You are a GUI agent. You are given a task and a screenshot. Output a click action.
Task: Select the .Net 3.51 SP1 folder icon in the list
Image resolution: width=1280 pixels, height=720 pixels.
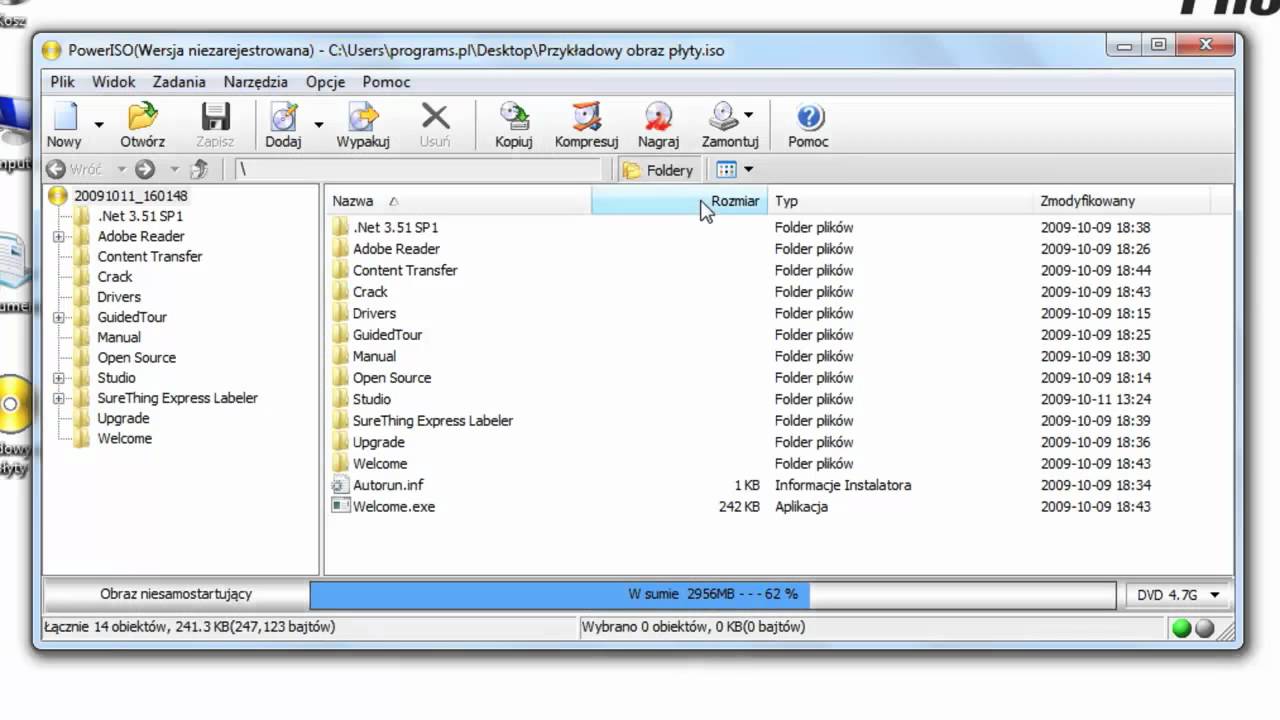click(340, 228)
